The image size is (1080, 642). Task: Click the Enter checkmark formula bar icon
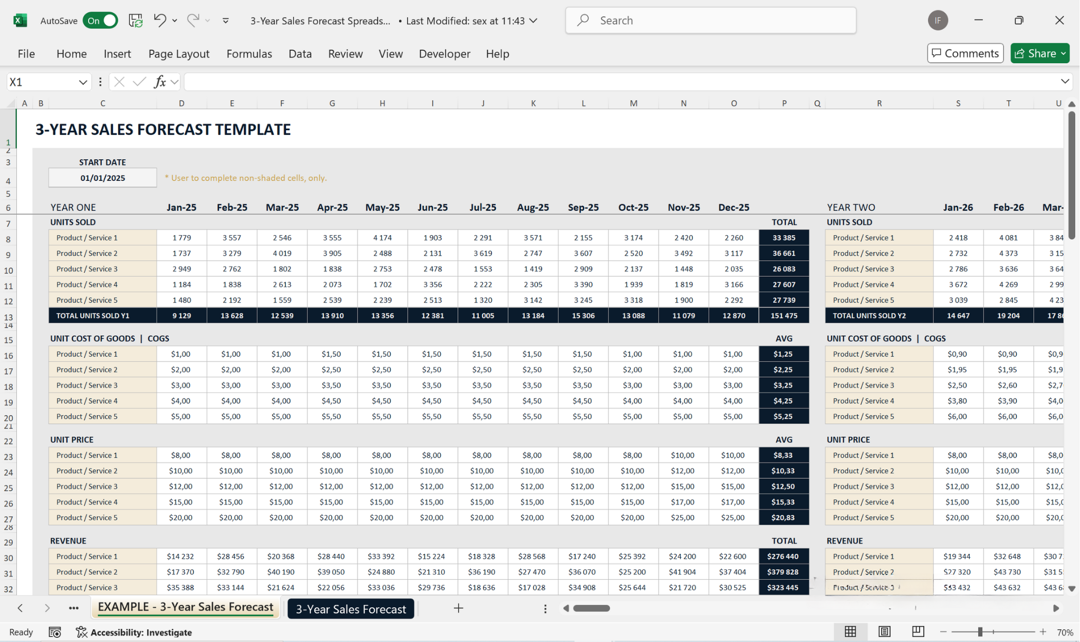[x=139, y=82]
